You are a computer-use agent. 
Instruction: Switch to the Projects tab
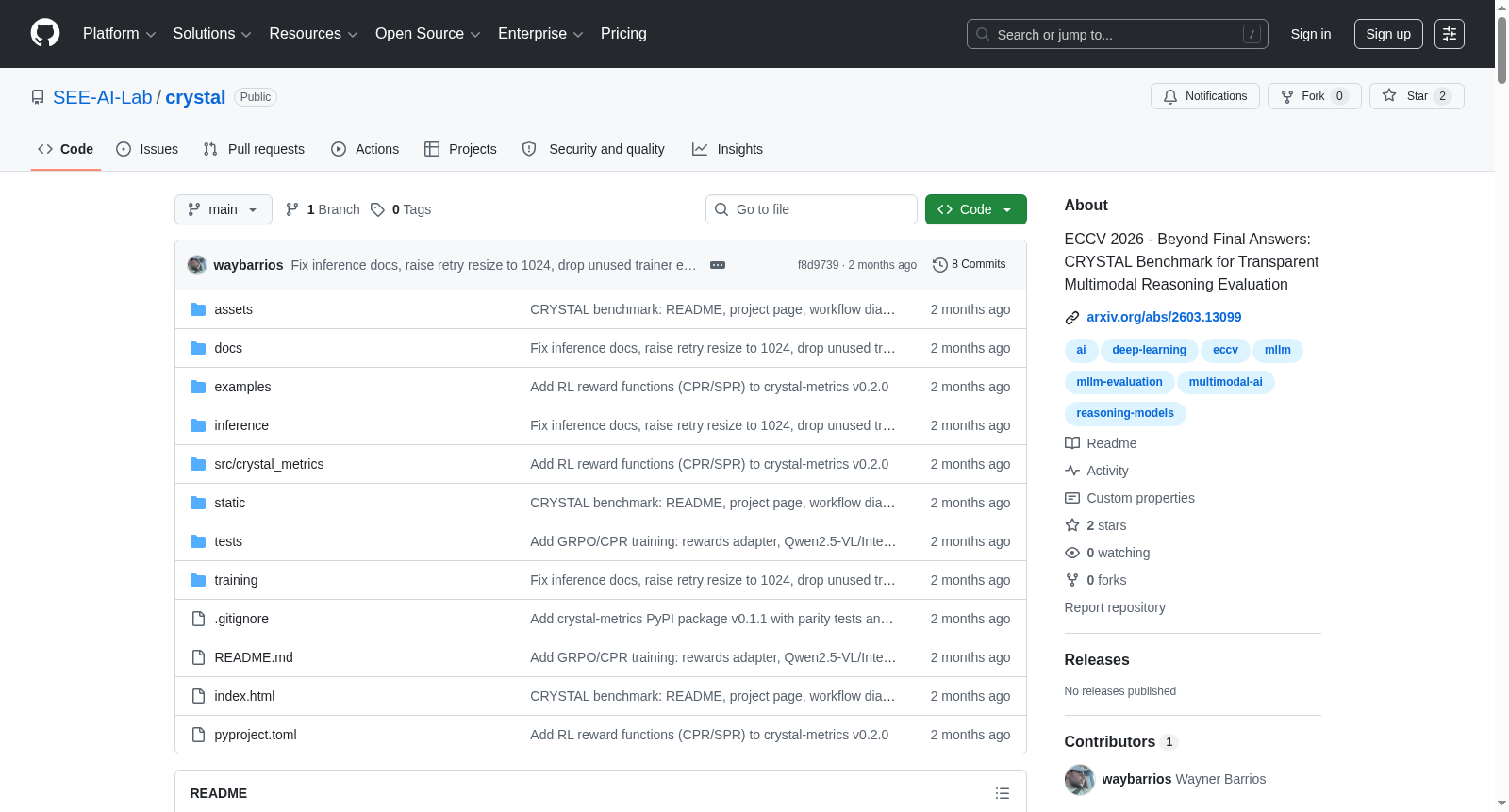pyautogui.click(x=460, y=149)
